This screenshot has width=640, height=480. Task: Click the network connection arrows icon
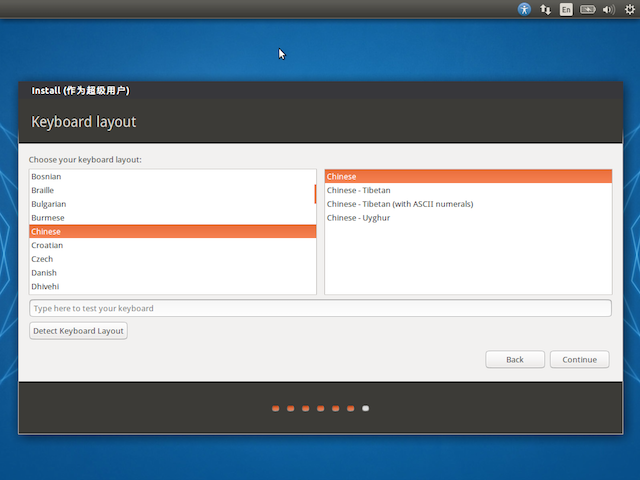546,9
